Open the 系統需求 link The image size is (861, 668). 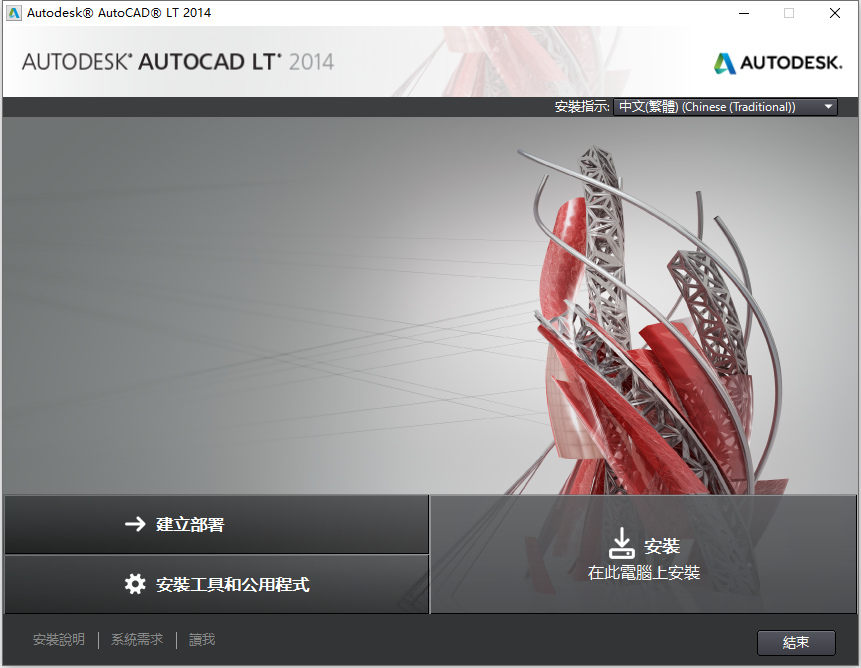coord(137,639)
